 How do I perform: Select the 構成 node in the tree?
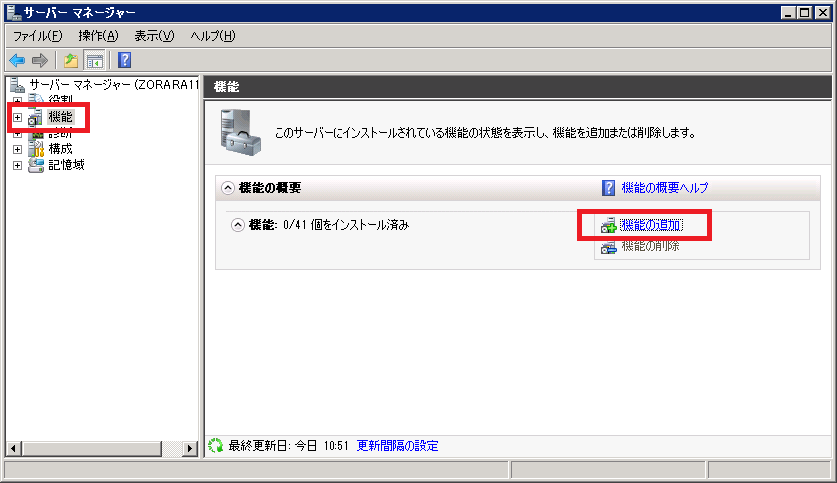60,149
